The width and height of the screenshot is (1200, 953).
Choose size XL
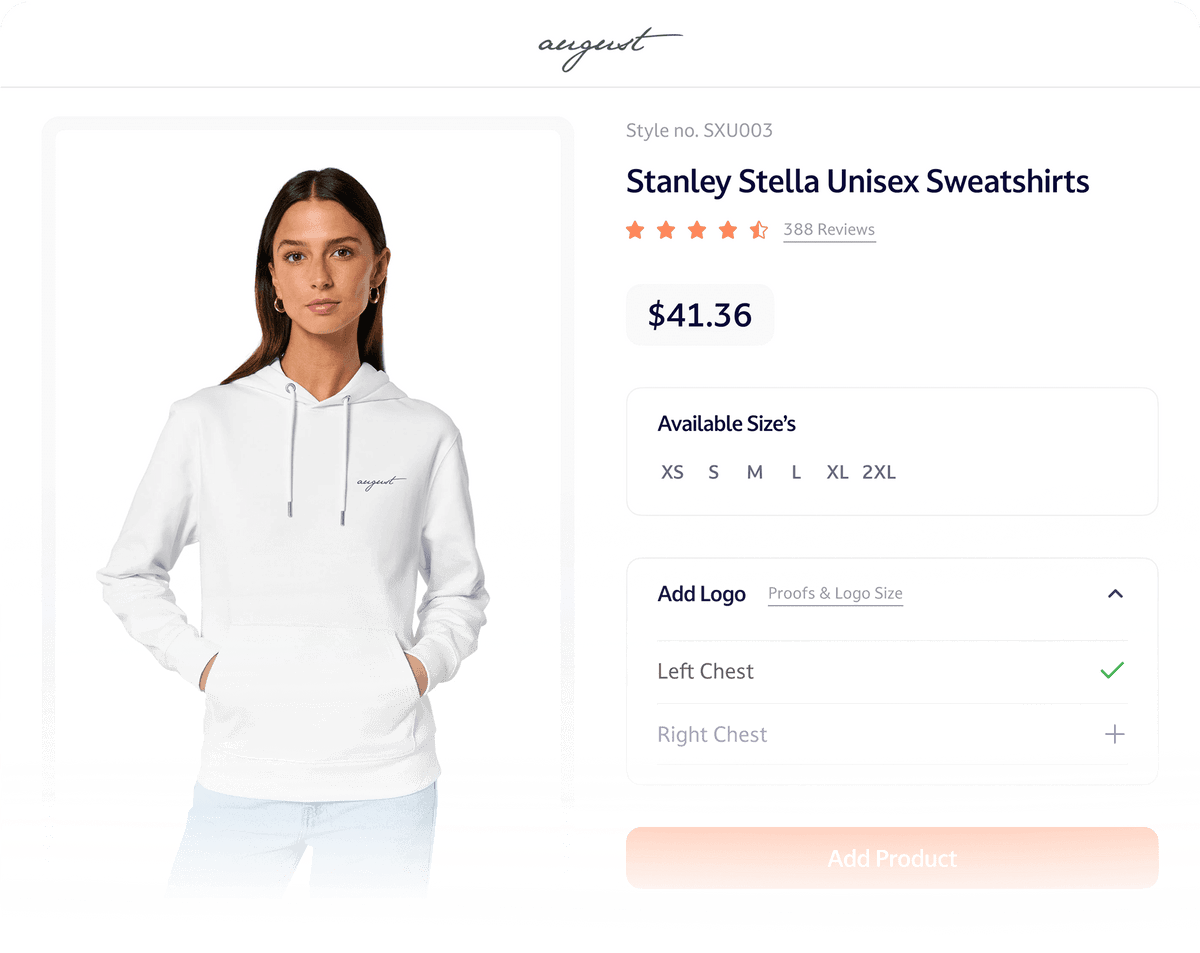point(837,472)
